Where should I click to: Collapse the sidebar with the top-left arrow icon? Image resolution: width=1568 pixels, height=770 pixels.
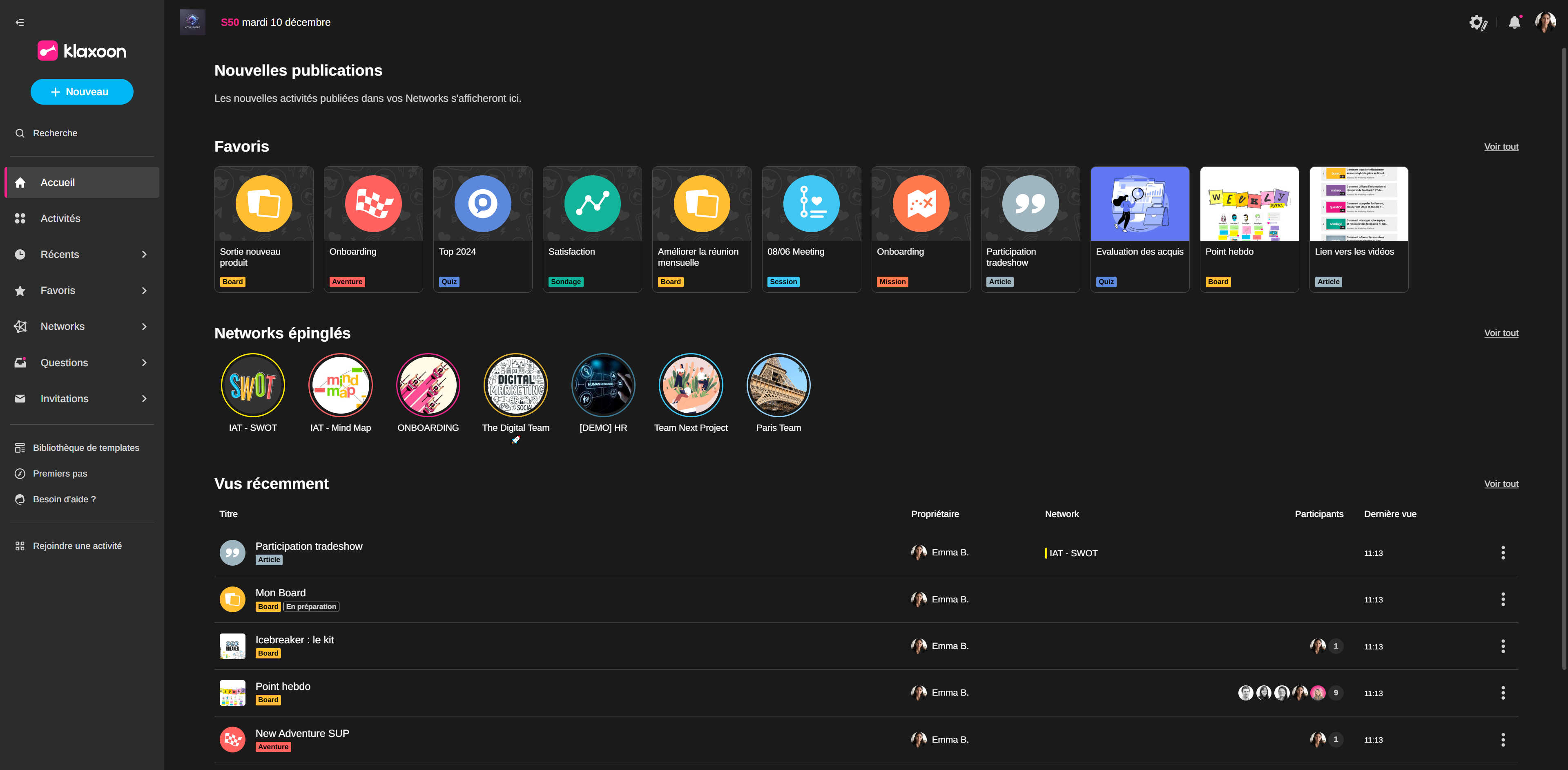(20, 22)
